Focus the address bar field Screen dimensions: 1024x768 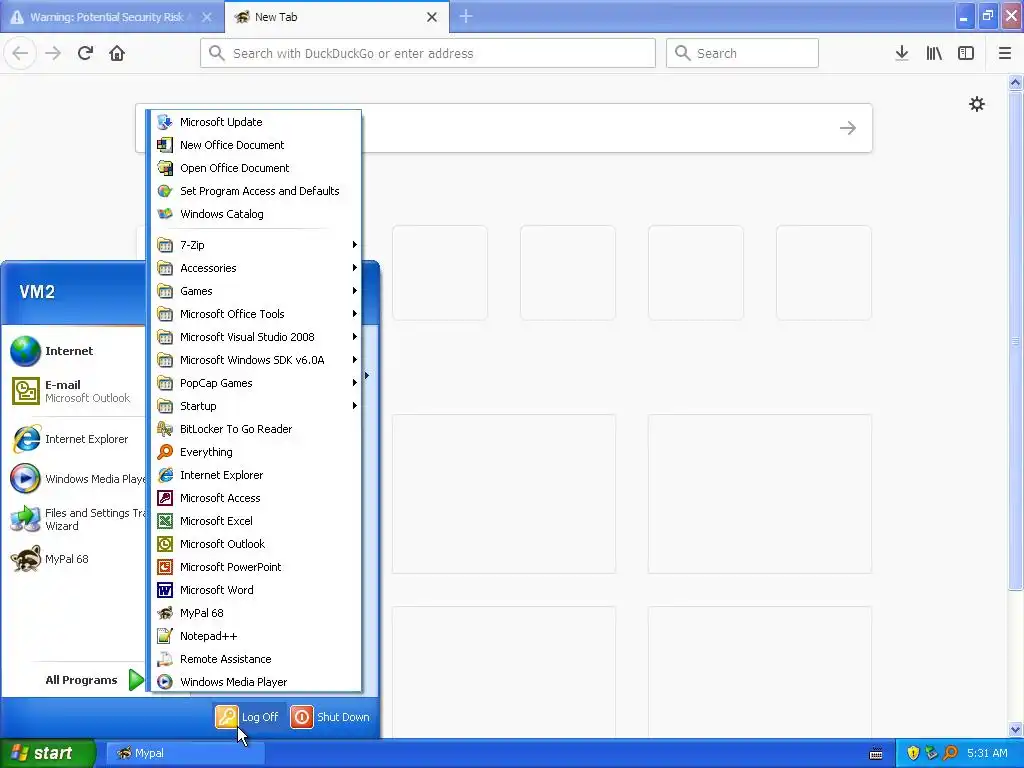coord(428,53)
